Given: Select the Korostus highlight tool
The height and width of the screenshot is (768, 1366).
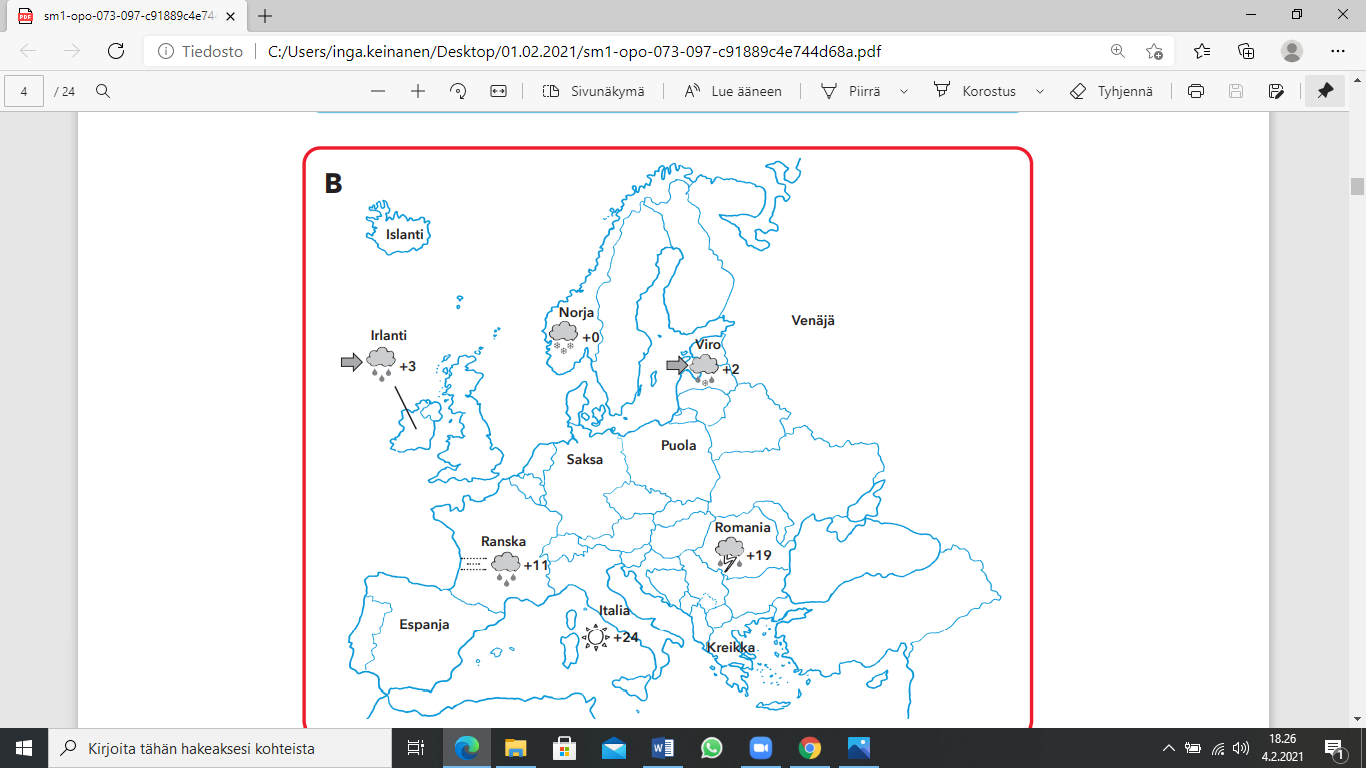Looking at the screenshot, I should (974, 91).
